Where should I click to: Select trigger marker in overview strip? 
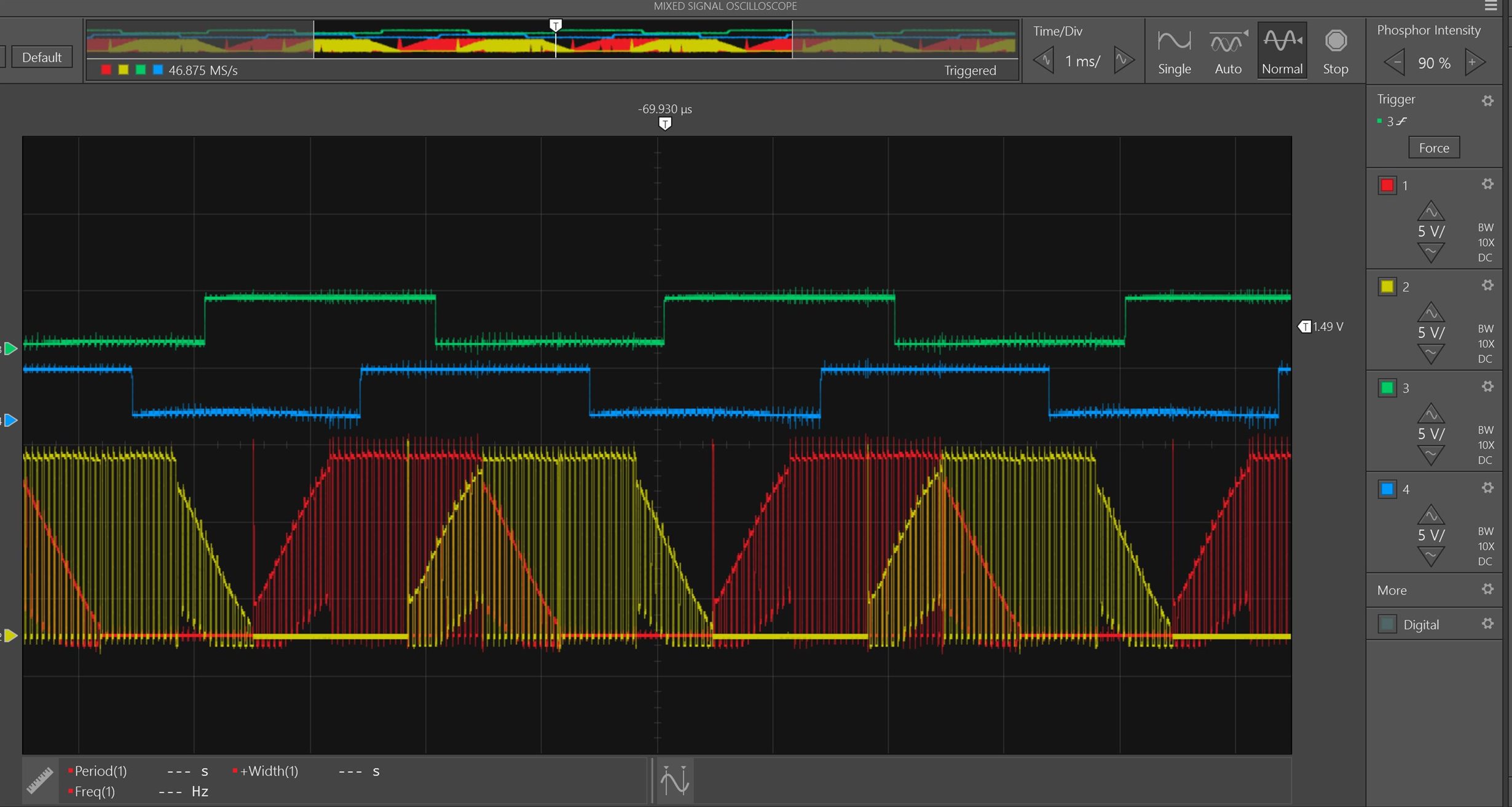[x=556, y=25]
